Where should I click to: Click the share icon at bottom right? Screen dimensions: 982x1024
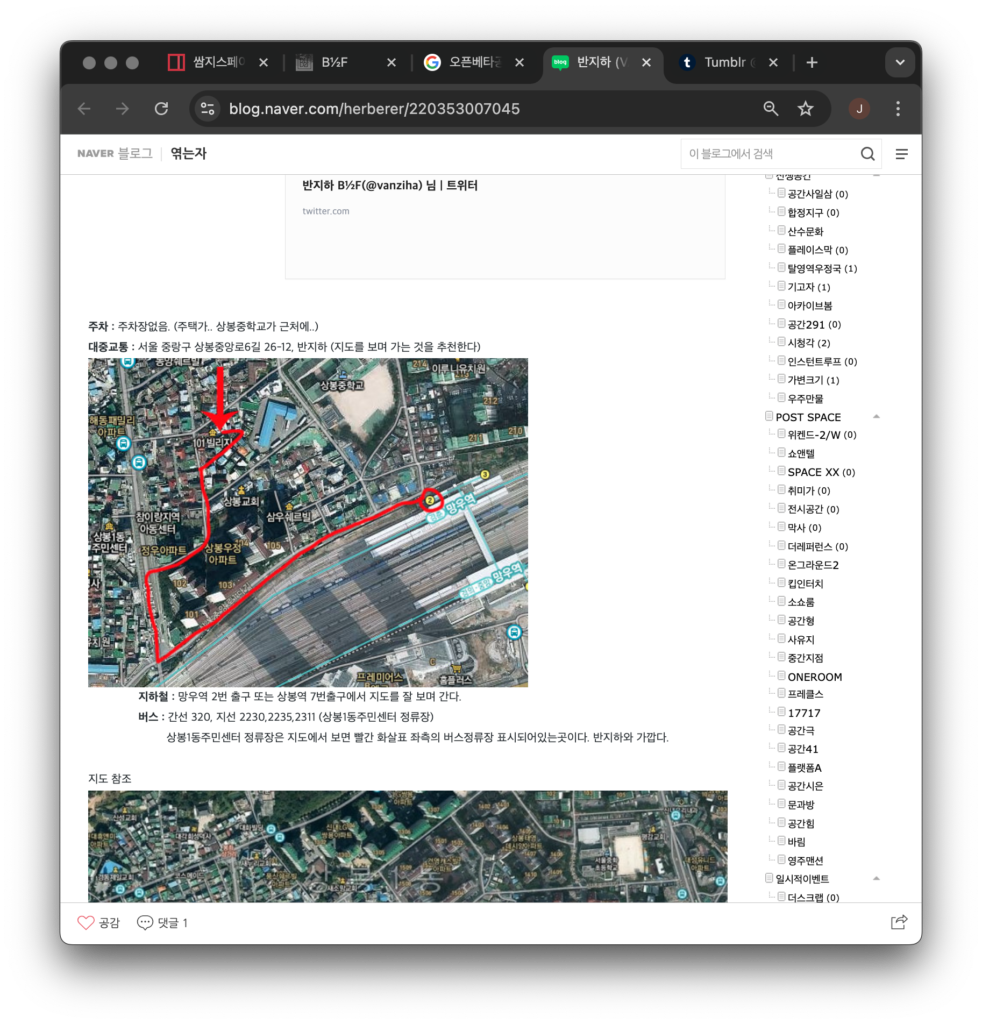898,922
